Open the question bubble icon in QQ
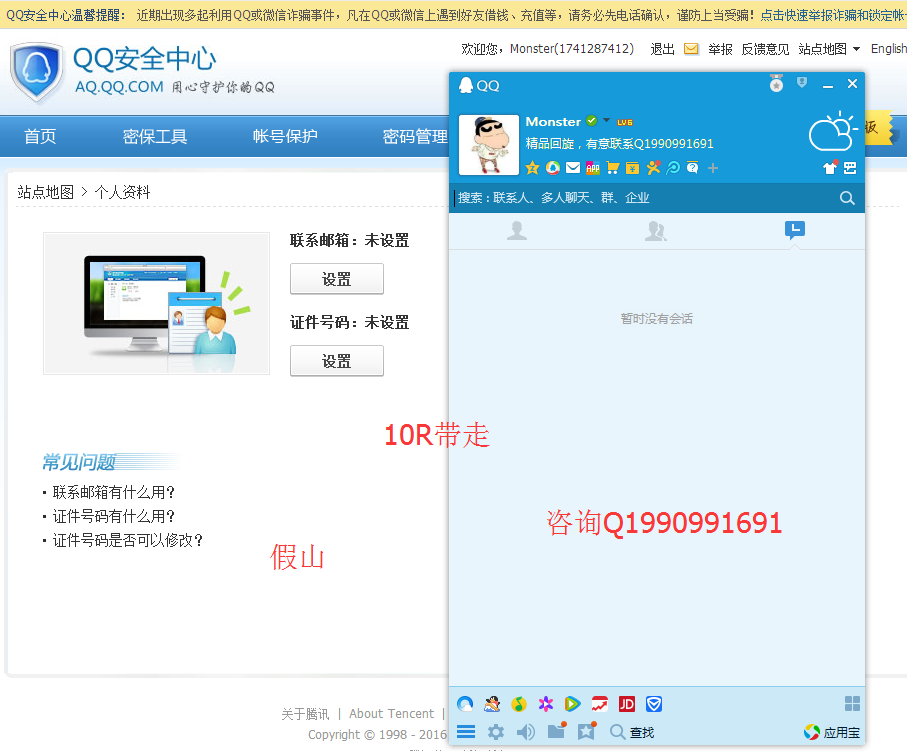 point(692,168)
